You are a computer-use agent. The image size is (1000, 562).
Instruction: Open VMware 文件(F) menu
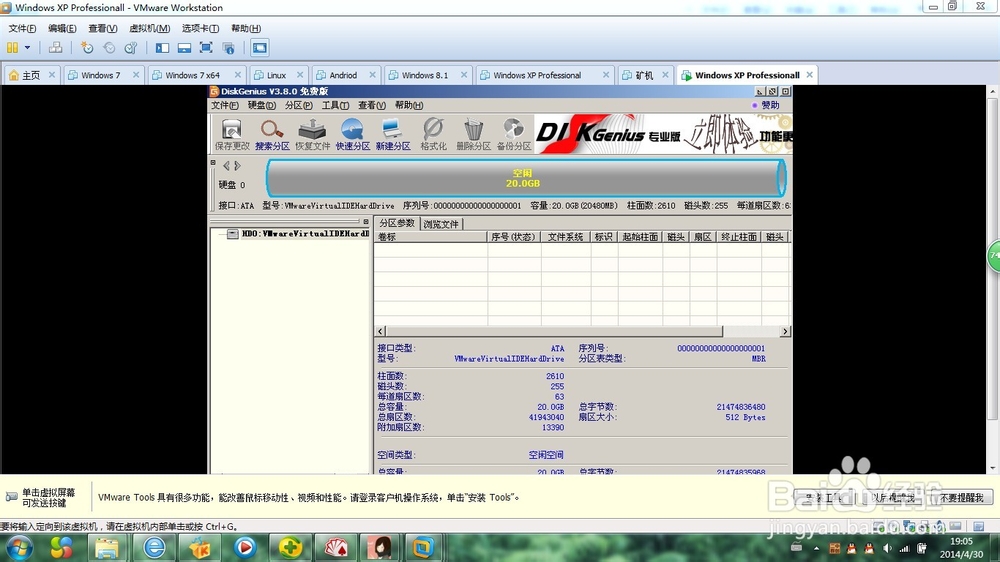22,28
